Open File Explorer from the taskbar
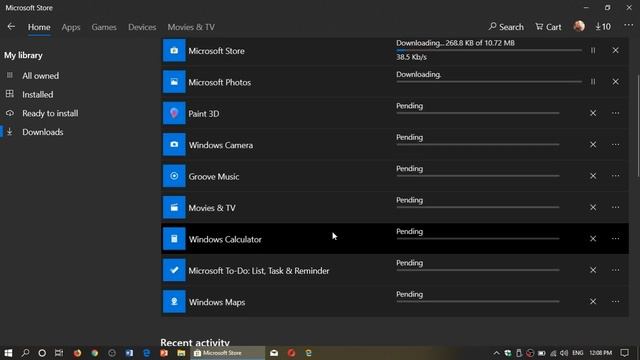640x360 pixels. coord(181,353)
